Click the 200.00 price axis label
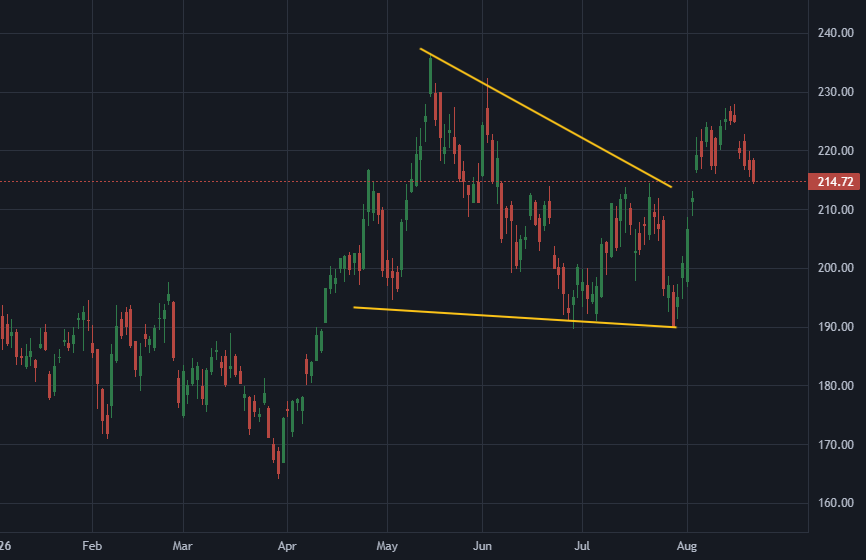The height and width of the screenshot is (560, 866). pyautogui.click(x=836, y=268)
